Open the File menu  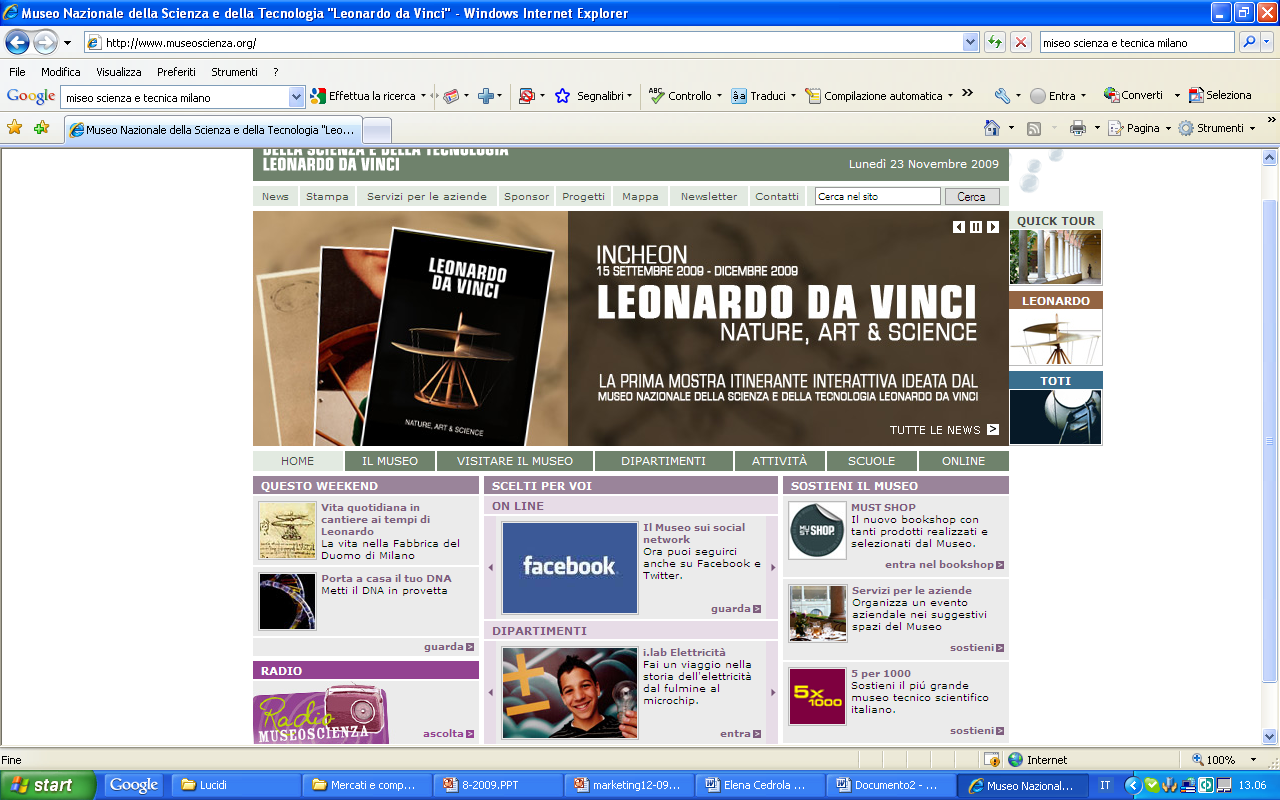(17, 72)
